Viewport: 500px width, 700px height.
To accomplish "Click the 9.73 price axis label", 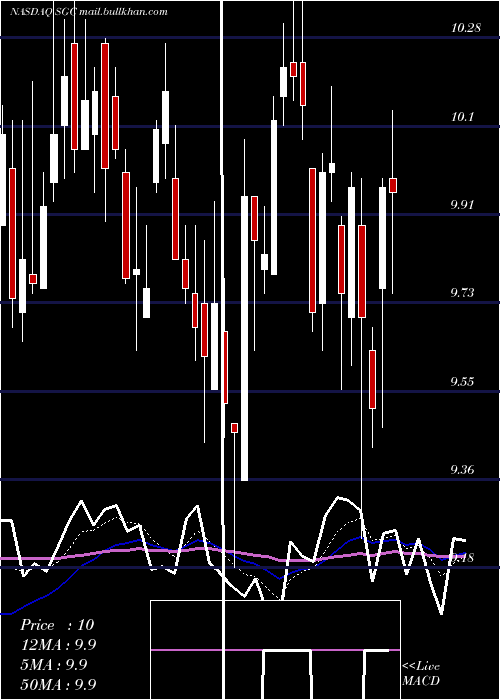I will 462,293.
